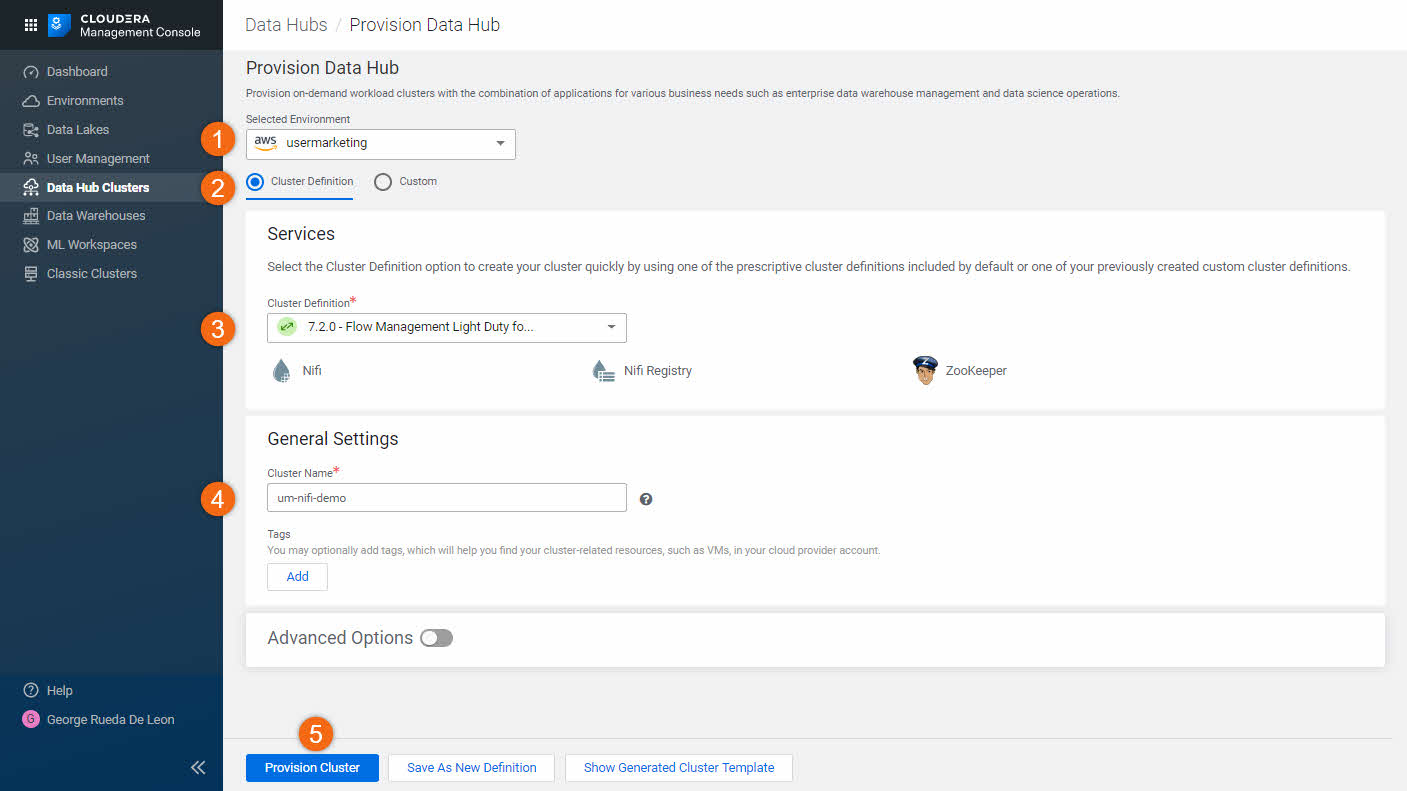Image resolution: width=1407 pixels, height=791 pixels.
Task: Click the Cluster Name input field
Action: [447, 498]
